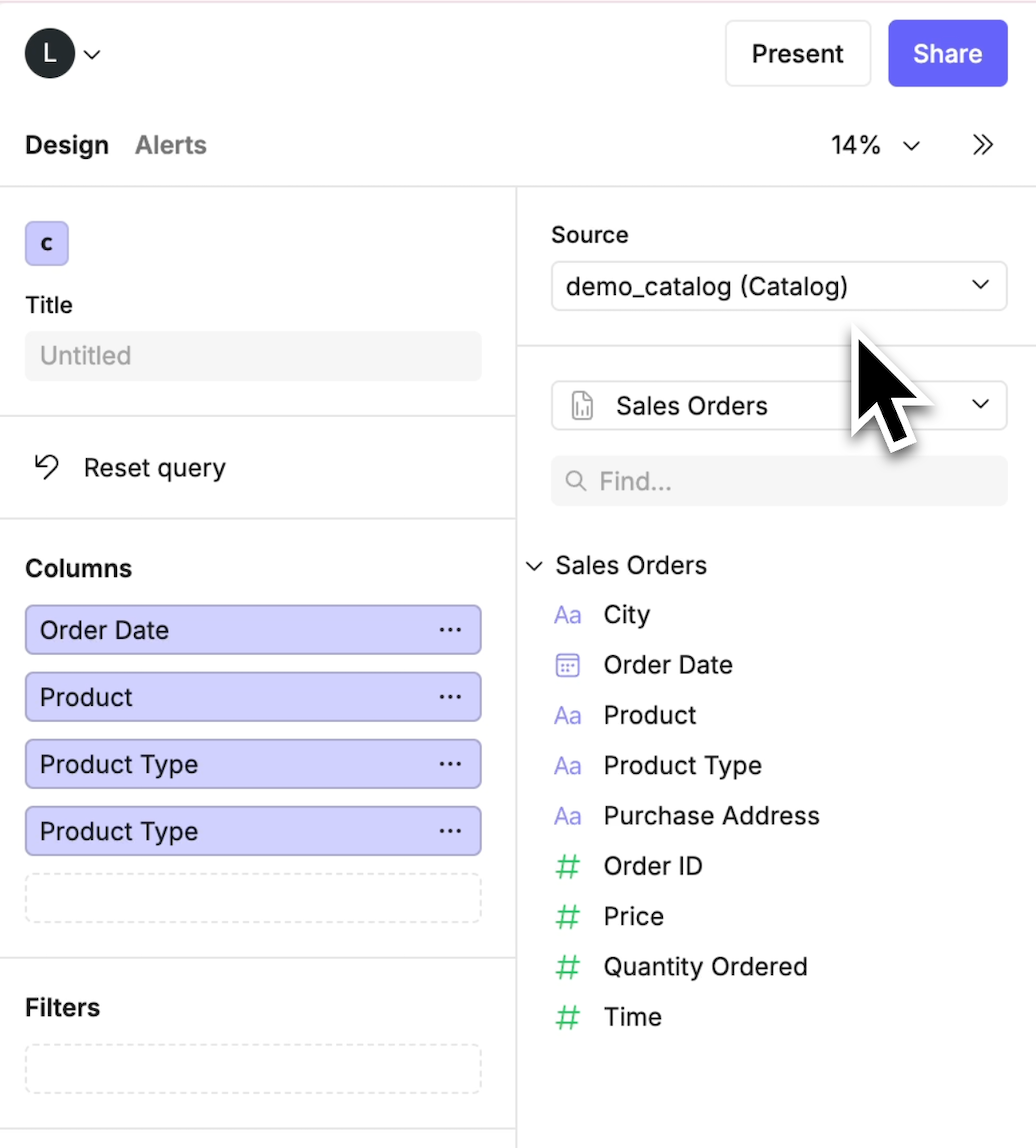Click the Present button
The image size is (1036, 1148).
coord(797,53)
